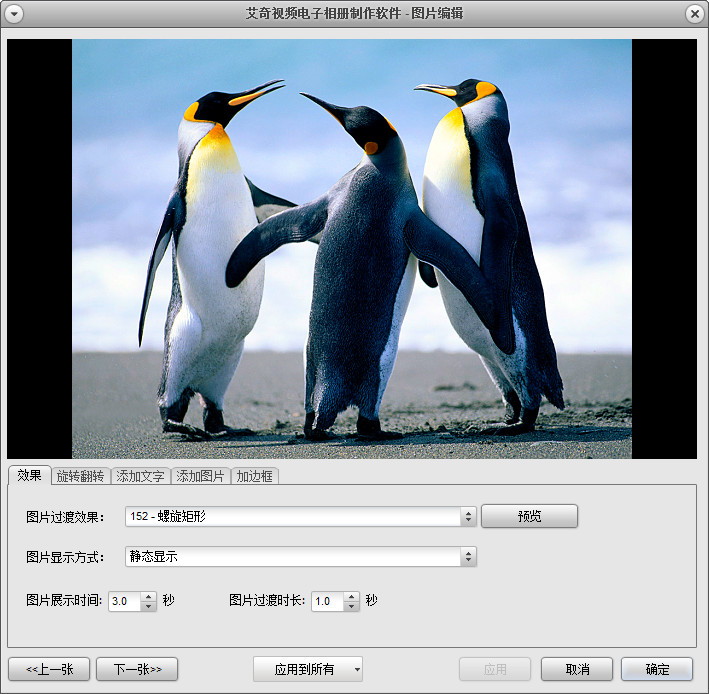The height and width of the screenshot is (694, 709).
Task: Open the 添加图片 tab
Action: coord(200,476)
